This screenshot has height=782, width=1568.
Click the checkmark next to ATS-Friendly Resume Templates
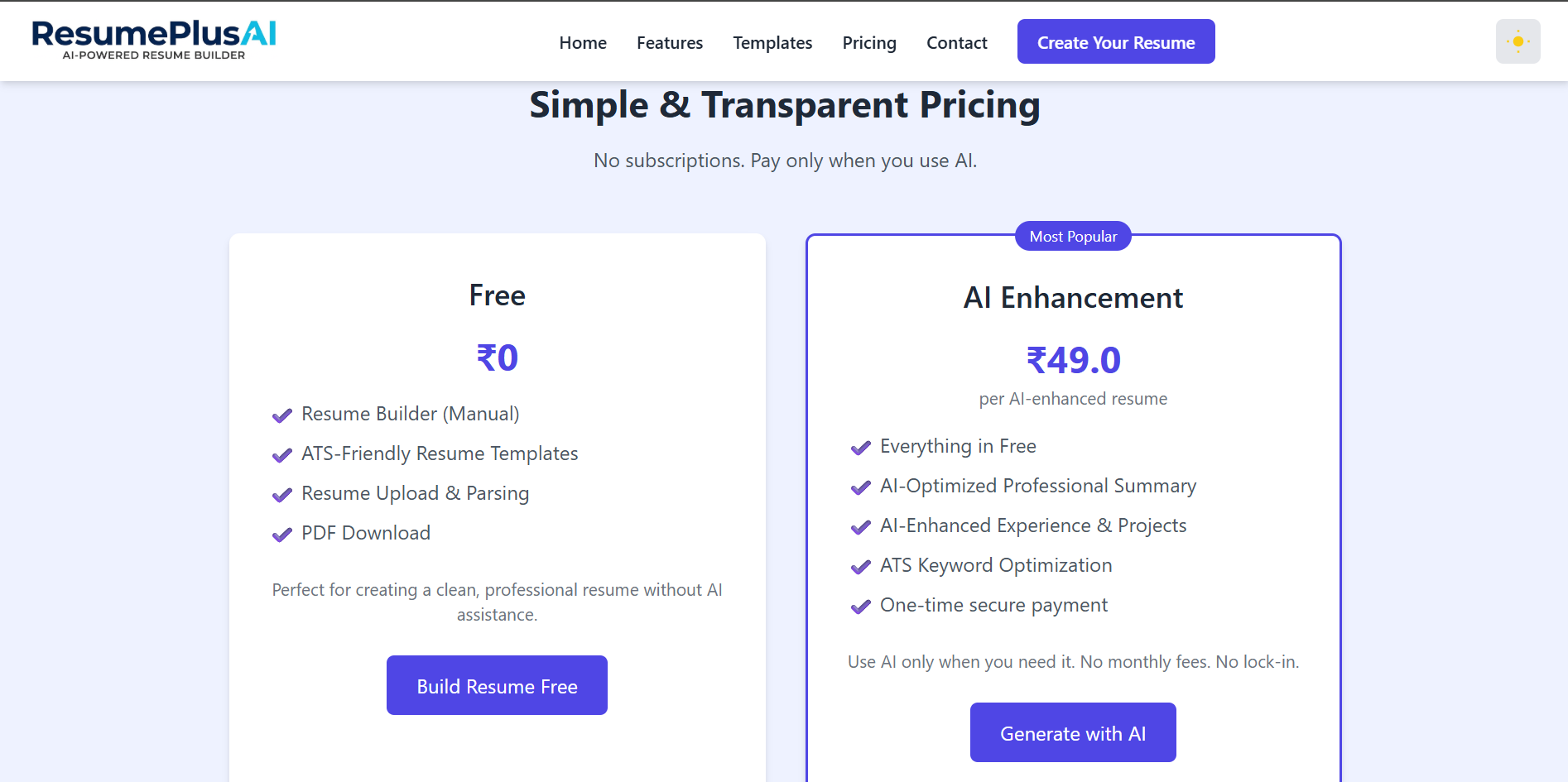click(282, 455)
